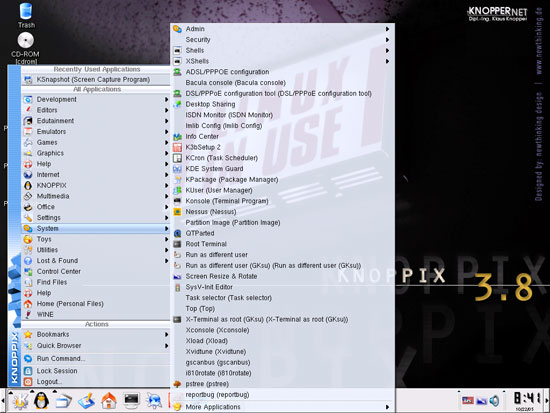Click the KCron scheduler icon
The height and width of the screenshot is (413, 550).
tap(177, 158)
